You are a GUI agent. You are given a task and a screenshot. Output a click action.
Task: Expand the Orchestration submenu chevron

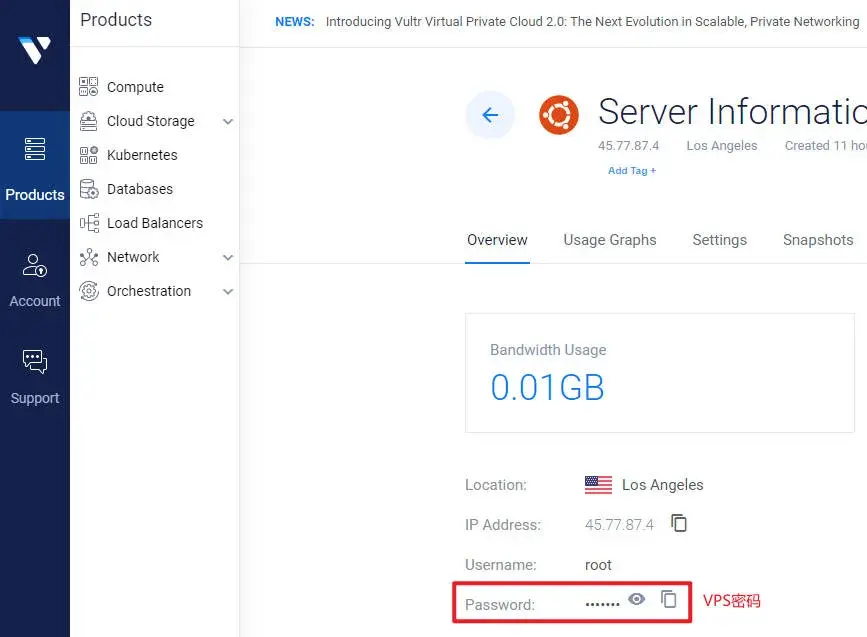coord(228,291)
